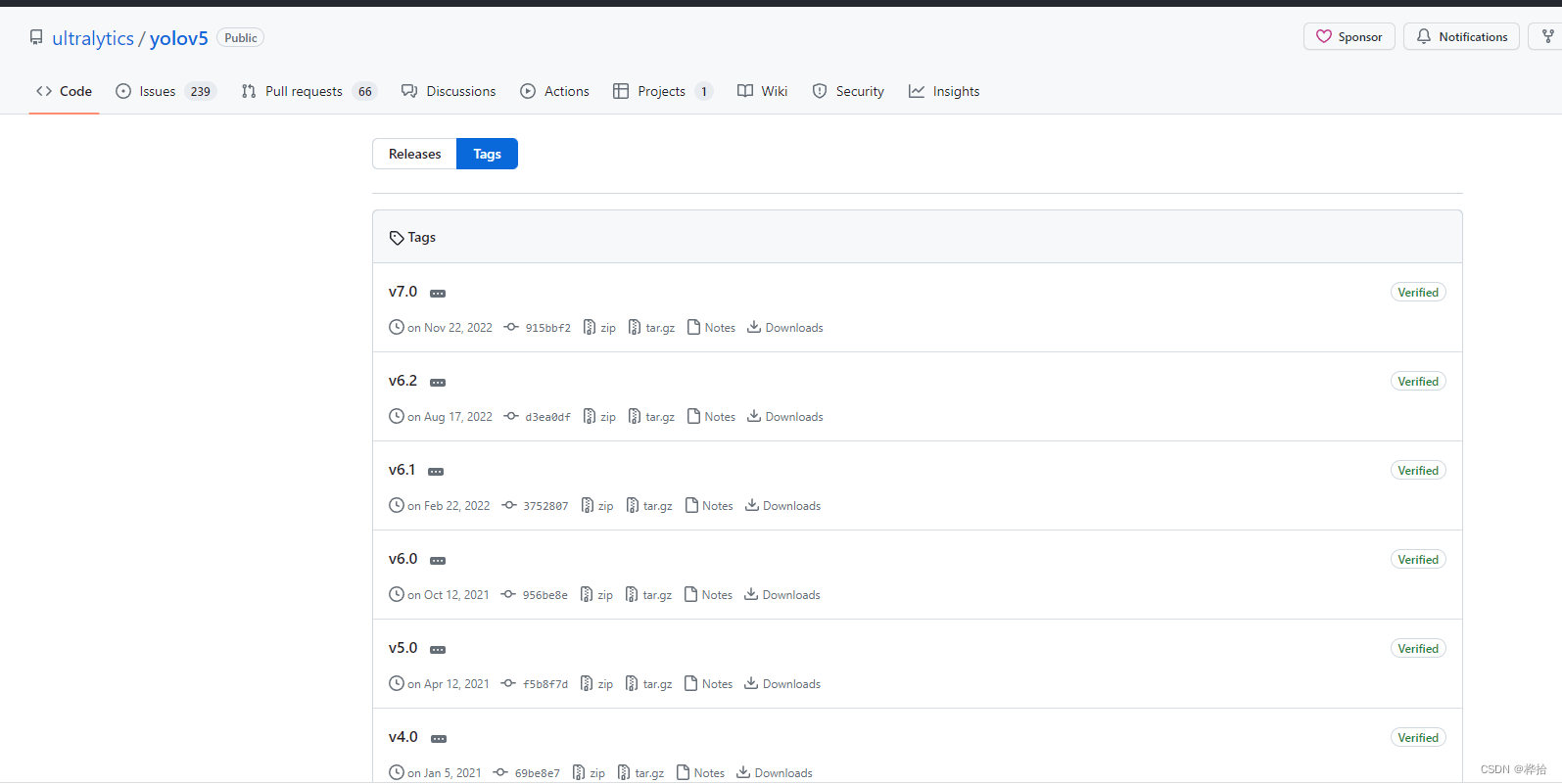Click the Verified badge for v6.2
Viewport: 1562px width, 784px height.
[x=1418, y=382]
